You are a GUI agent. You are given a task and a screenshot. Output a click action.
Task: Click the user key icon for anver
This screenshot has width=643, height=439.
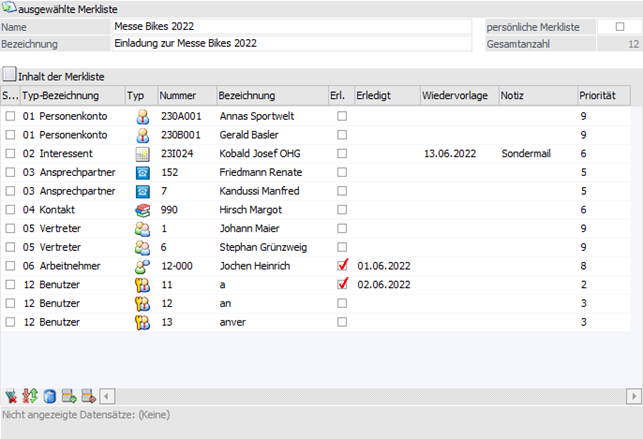click(142, 322)
